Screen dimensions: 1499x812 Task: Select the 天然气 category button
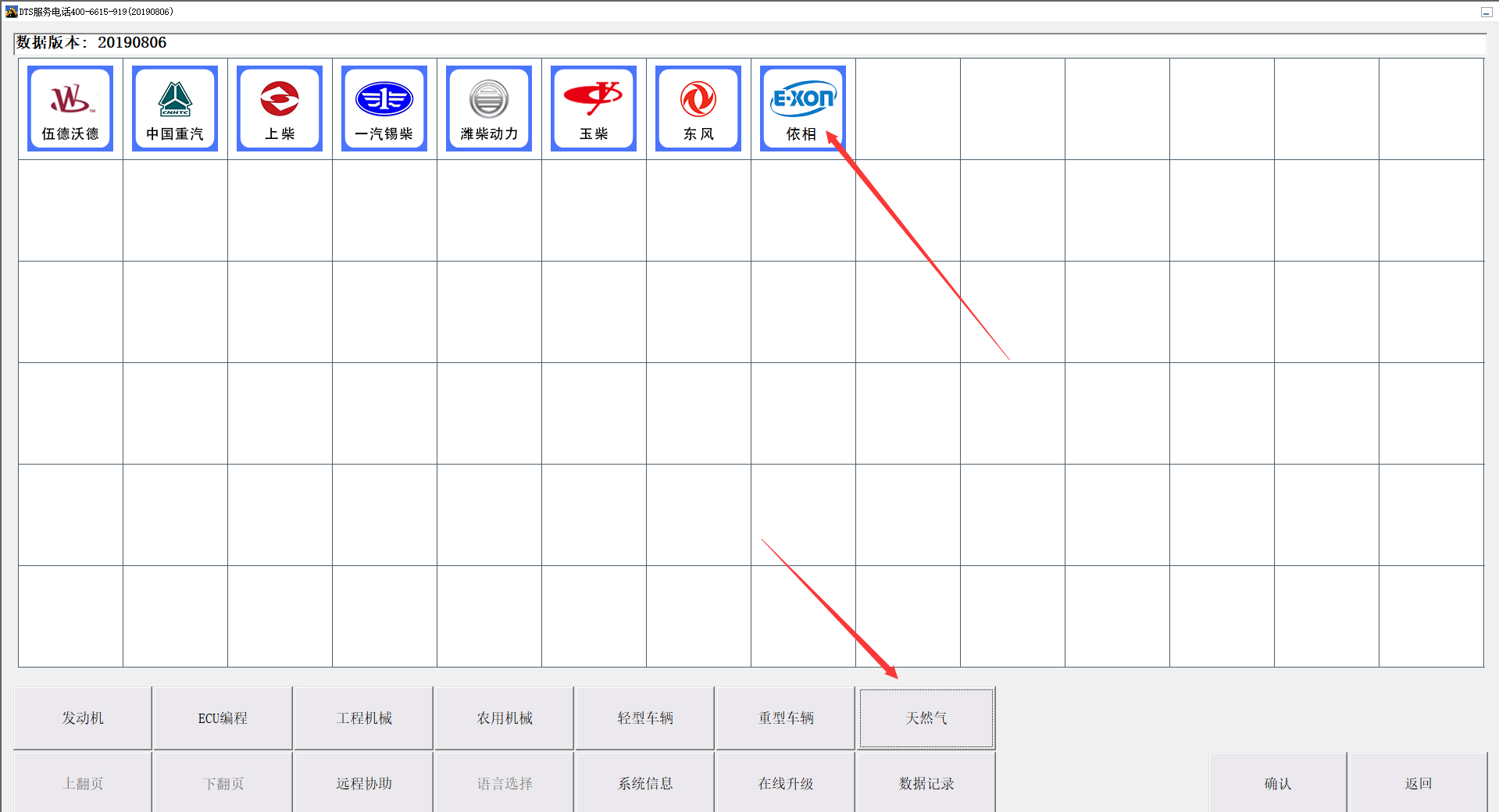pos(926,718)
